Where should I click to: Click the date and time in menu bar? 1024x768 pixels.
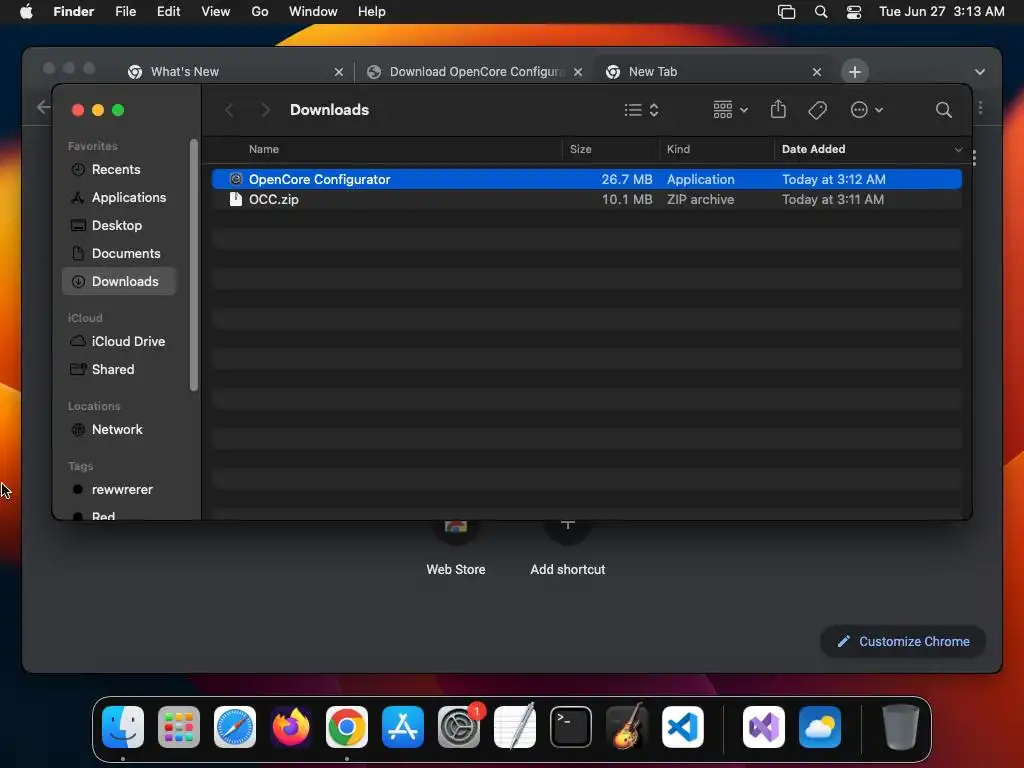941,12
